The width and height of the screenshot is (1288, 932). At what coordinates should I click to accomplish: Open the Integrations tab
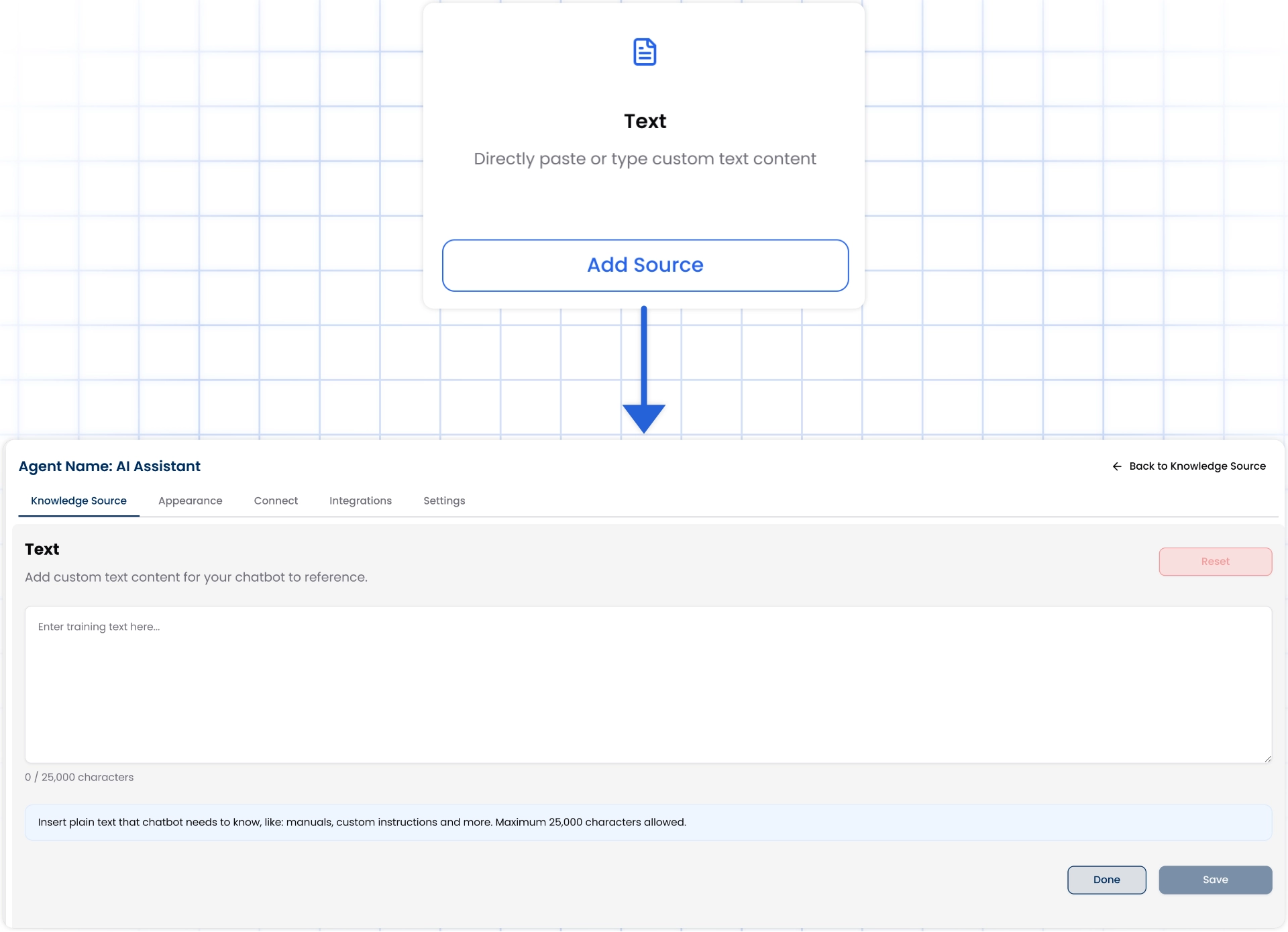coord(360,501)
